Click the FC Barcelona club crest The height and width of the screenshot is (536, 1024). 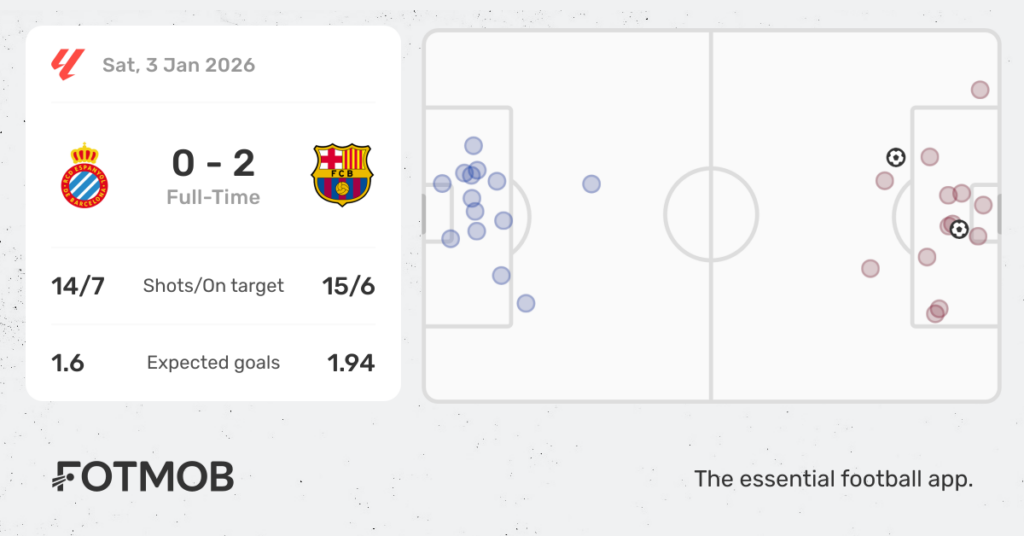tap(342, 175)
